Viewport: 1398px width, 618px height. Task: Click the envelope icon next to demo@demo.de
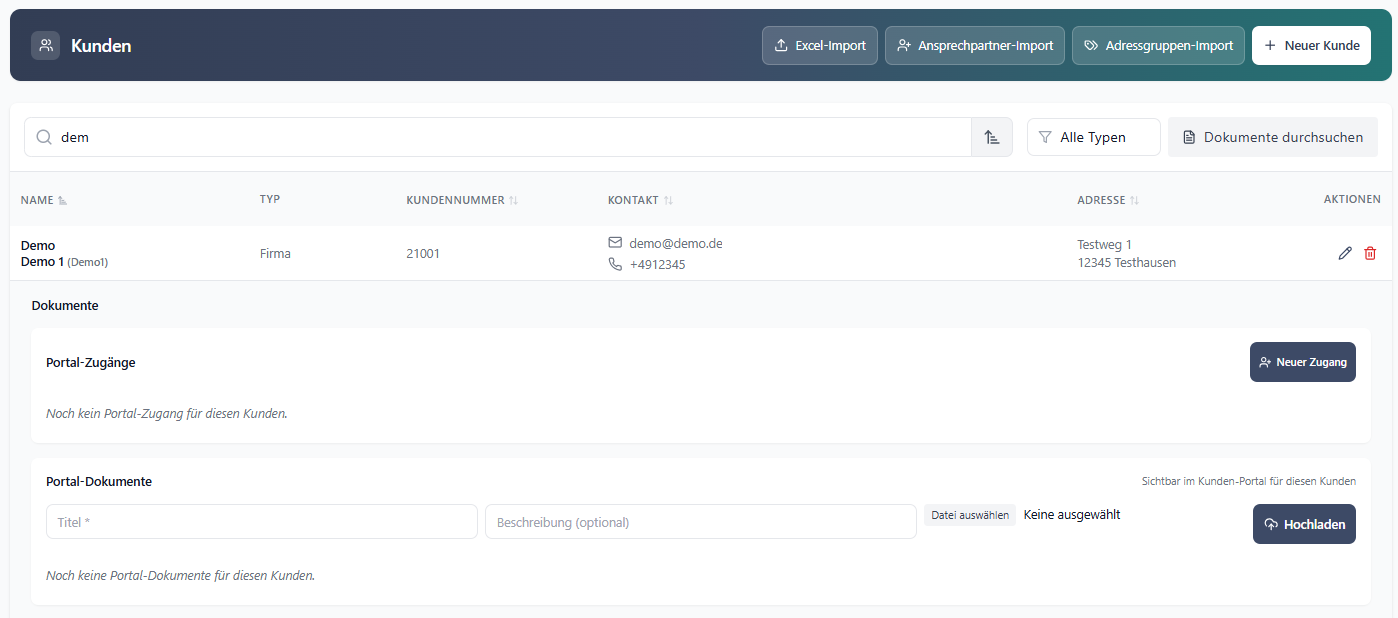pos(615,243)
